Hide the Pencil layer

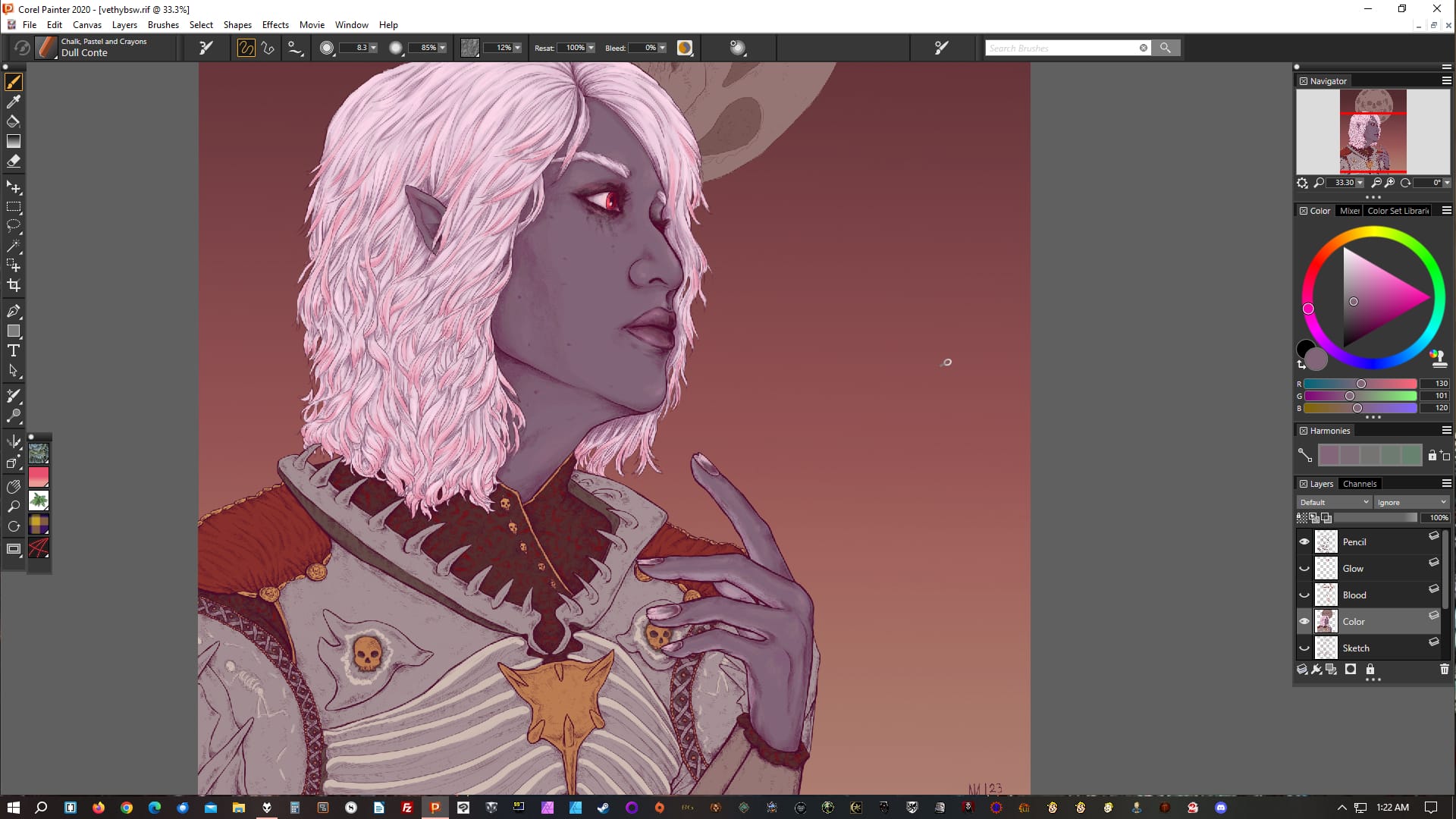(1304, 541)
